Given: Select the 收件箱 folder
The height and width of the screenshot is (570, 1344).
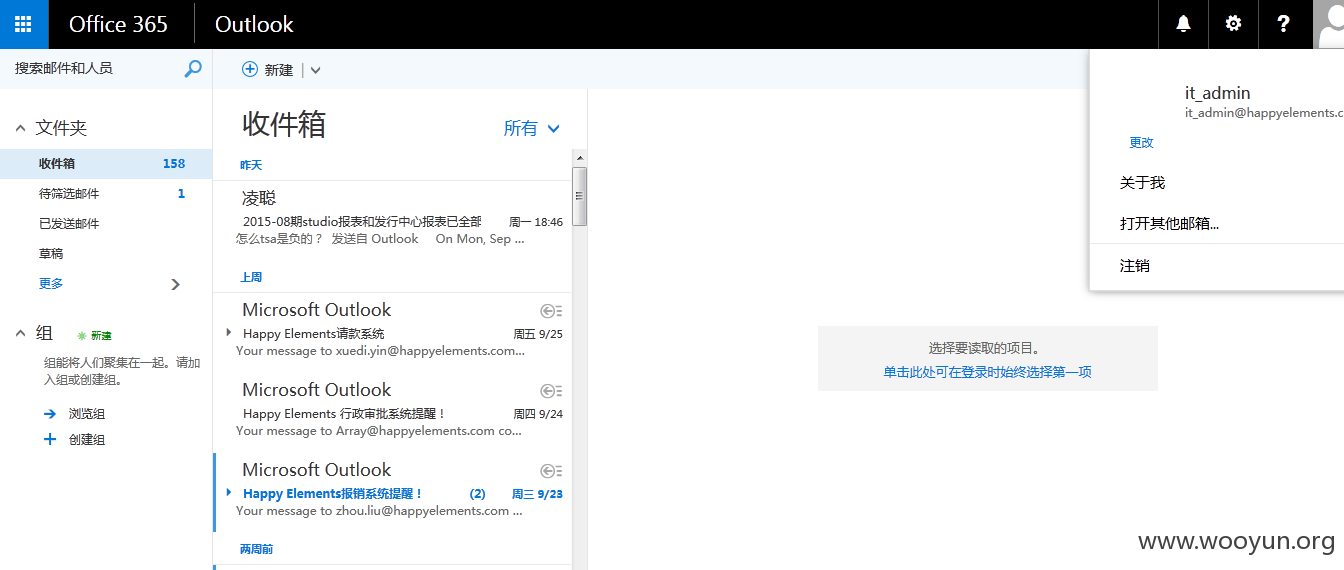Looking at the screenshot, I should [106, 164].
